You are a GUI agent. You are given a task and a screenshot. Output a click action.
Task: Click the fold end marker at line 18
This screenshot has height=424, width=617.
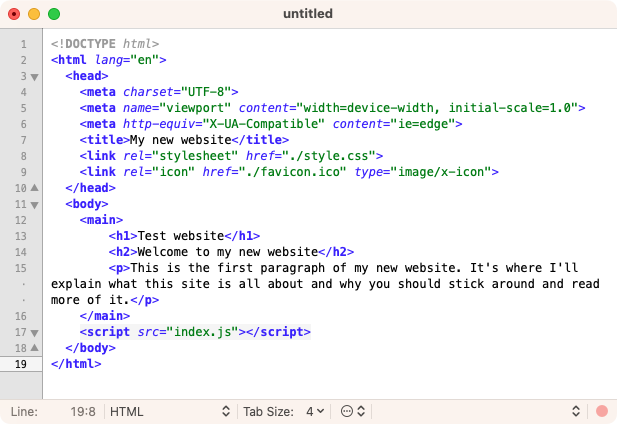click(x=35, y=348)
